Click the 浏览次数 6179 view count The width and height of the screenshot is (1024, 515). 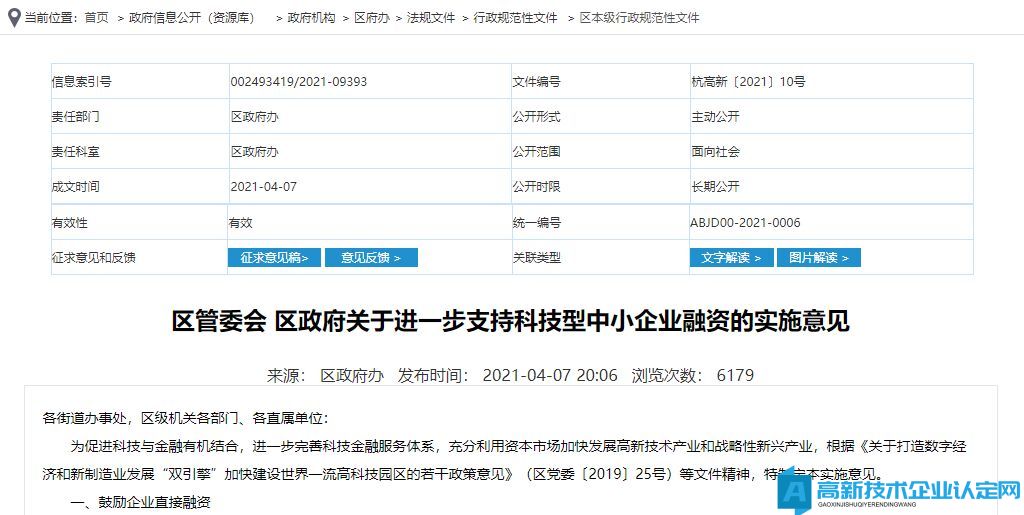pyautogui.click(x=692, y=376)
